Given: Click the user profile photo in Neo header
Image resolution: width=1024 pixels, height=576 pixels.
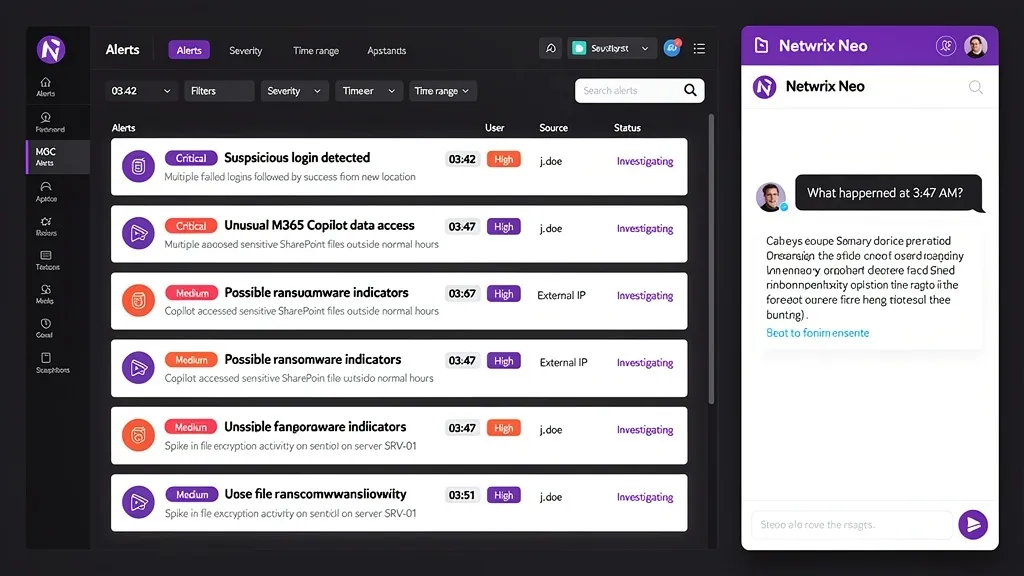Looking at the screenshot, I should point(976,46).
